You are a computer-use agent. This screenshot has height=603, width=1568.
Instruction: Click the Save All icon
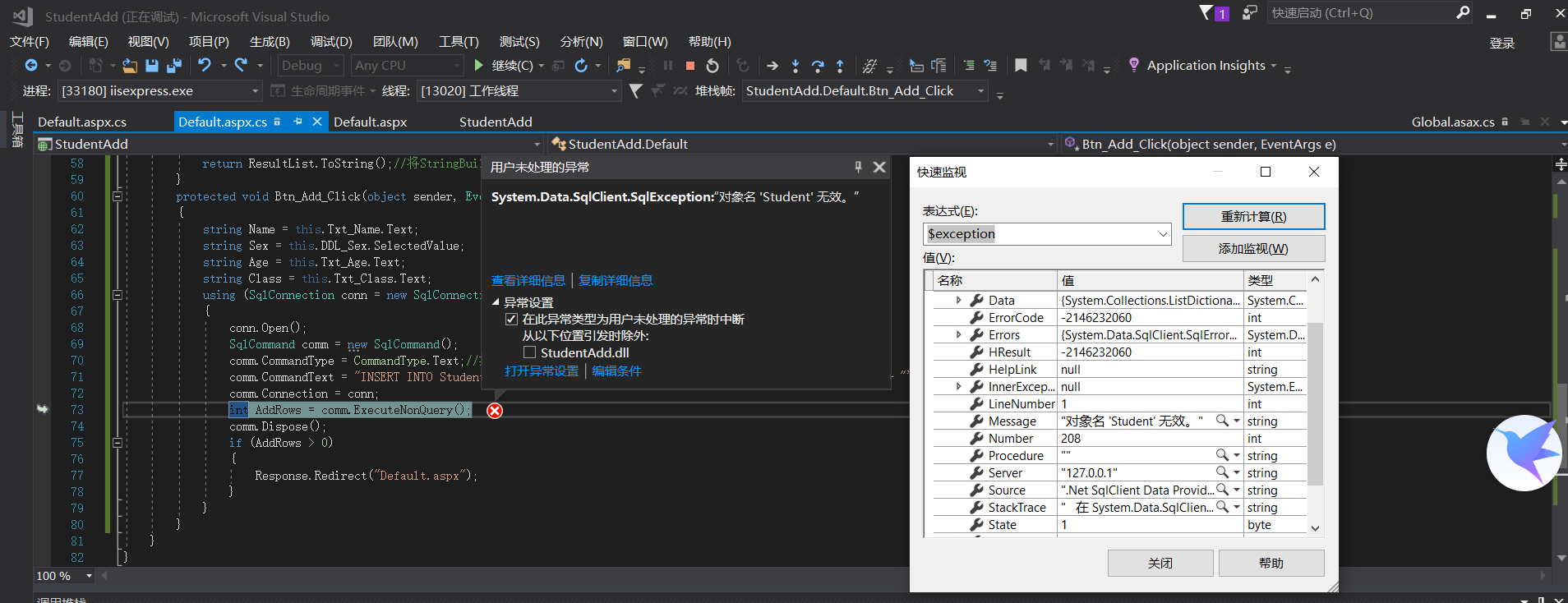tap(173, 66)
